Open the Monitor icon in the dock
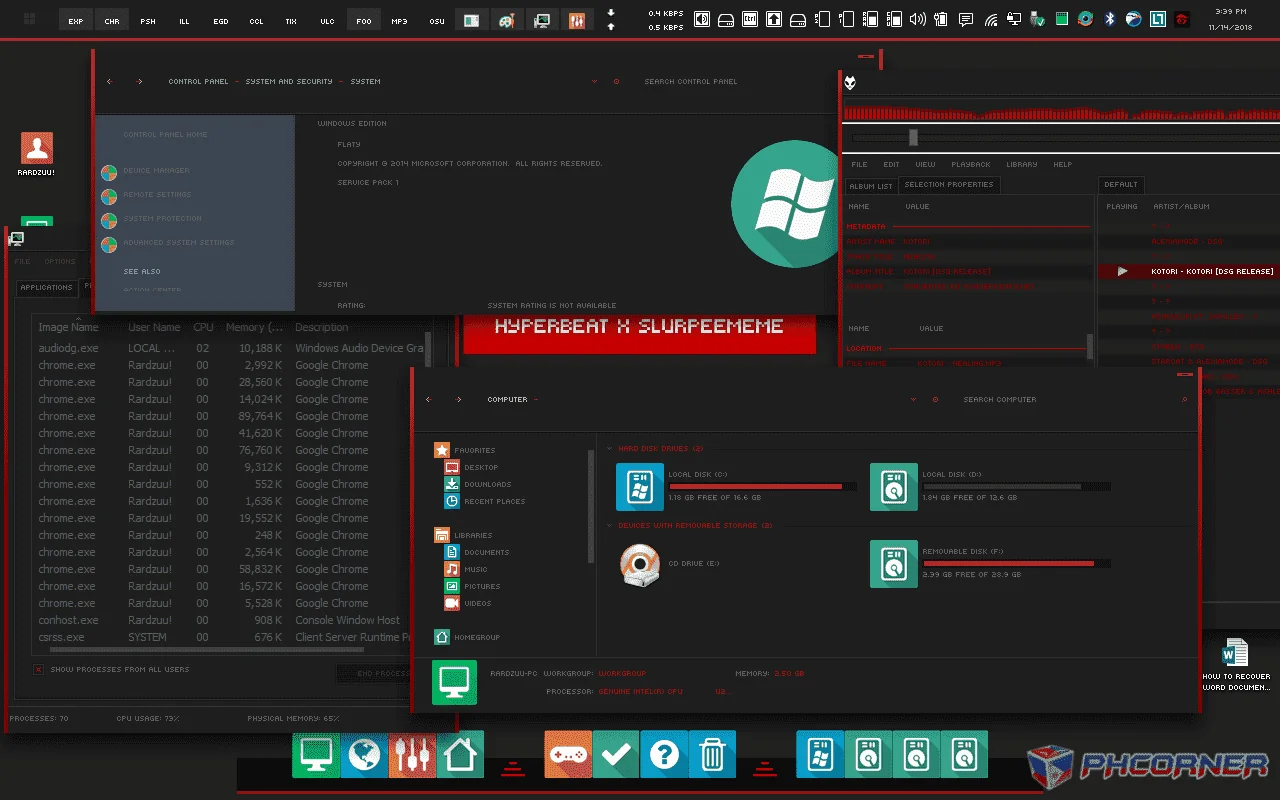This screenshot has width=1280, height=800. [x=316, y=754]
